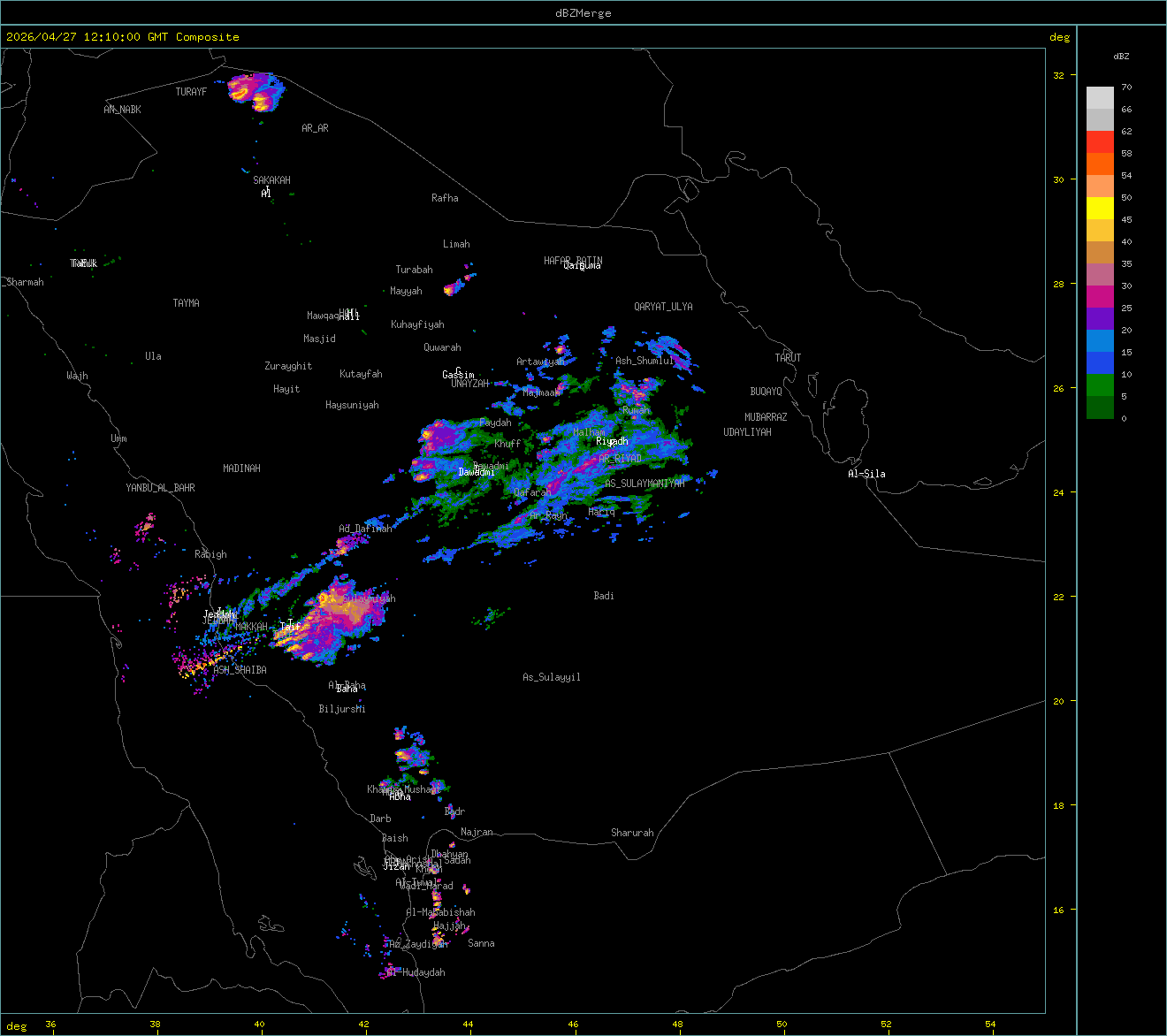Click the Rafha city label
The image size is (1167, 1036).
click(445, 198)
